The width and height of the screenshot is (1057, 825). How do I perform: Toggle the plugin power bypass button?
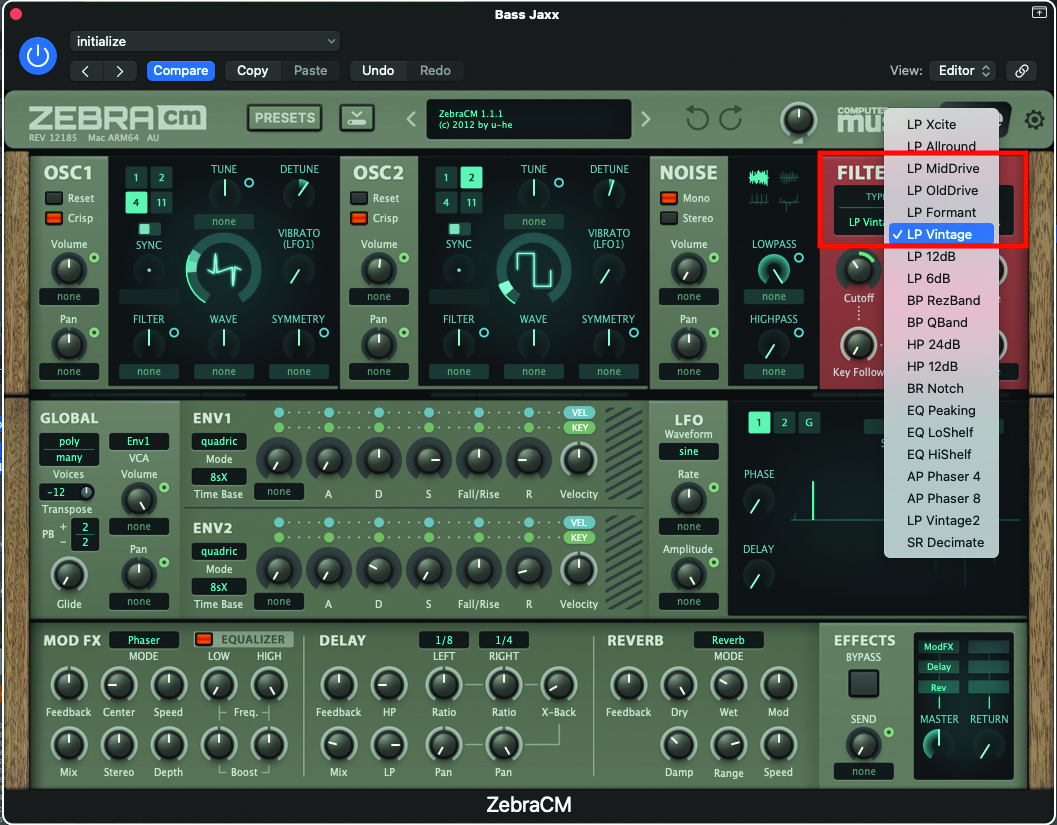pos(38,56)
